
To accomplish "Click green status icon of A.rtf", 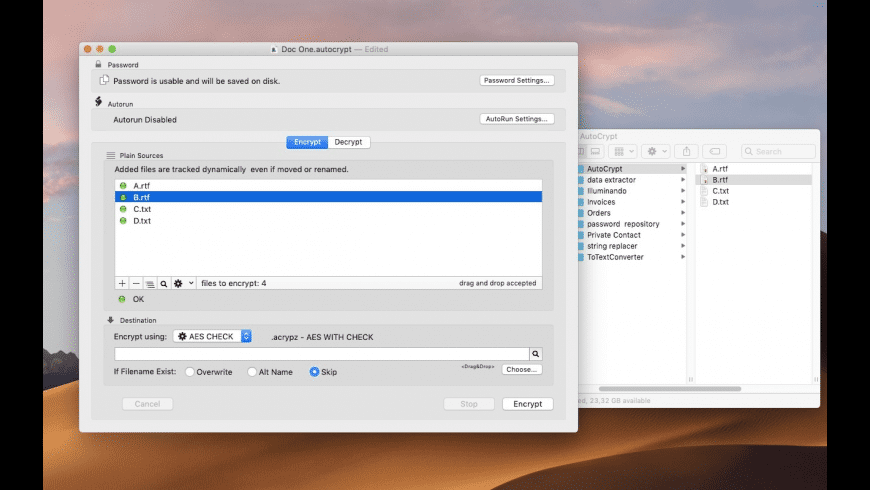I will (123, 185).
